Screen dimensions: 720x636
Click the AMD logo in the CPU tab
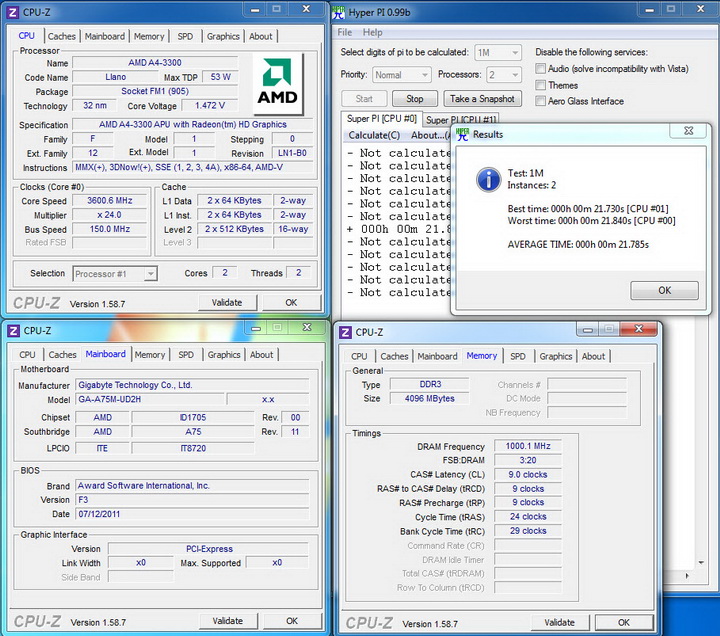[x=277, y=83]
